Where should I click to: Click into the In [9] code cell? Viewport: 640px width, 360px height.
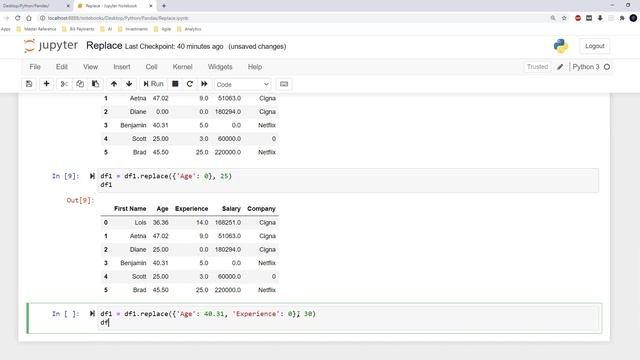point(348,180)
